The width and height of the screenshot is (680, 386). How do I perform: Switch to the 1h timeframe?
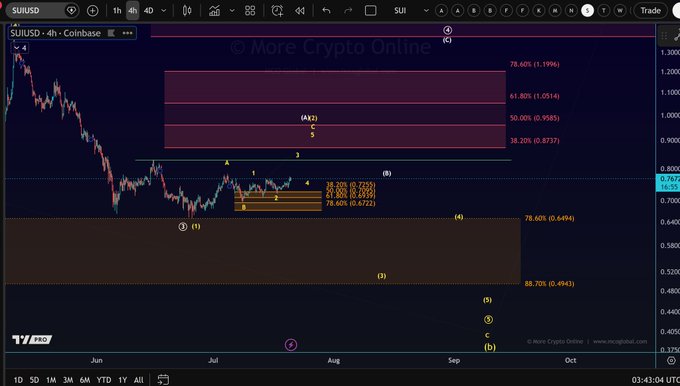[x=117, y=10]
